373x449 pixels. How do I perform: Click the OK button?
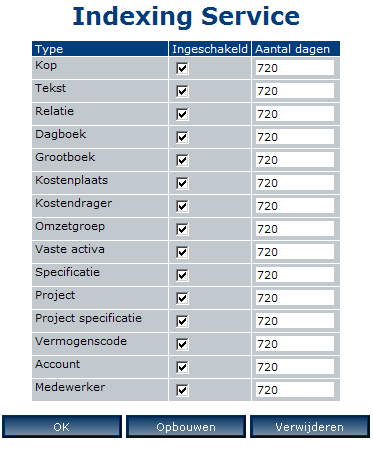tap(62, 427)
